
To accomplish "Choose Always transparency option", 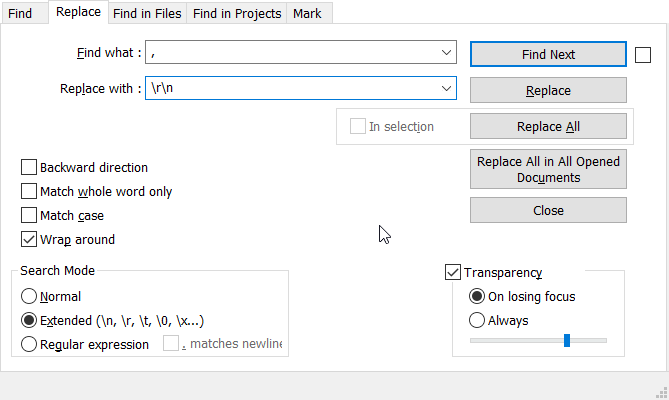I will point(477,321).
